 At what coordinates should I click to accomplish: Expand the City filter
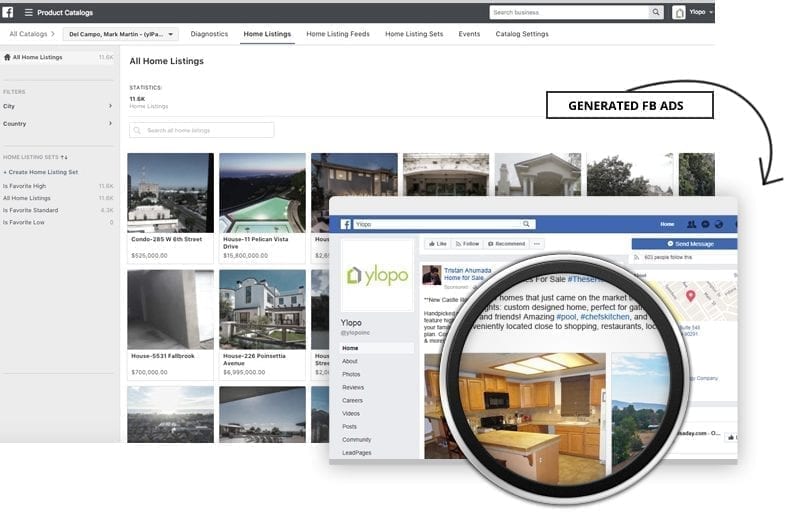(59, 106)
